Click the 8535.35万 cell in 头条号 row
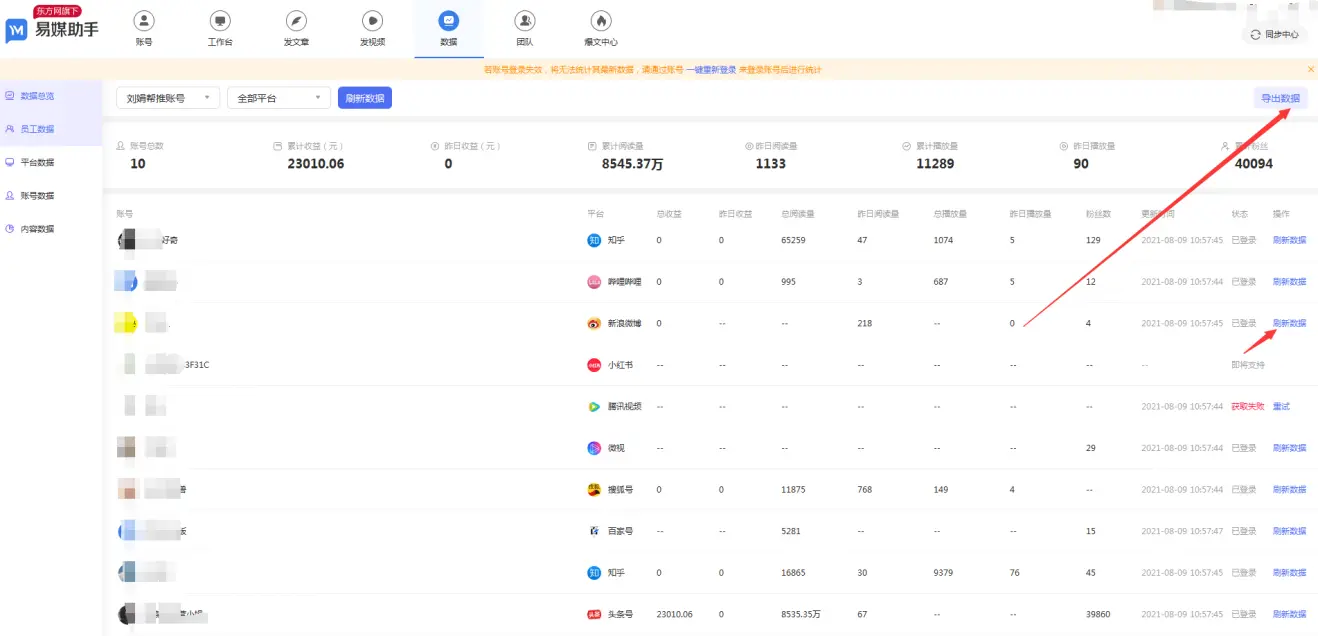 802,614
